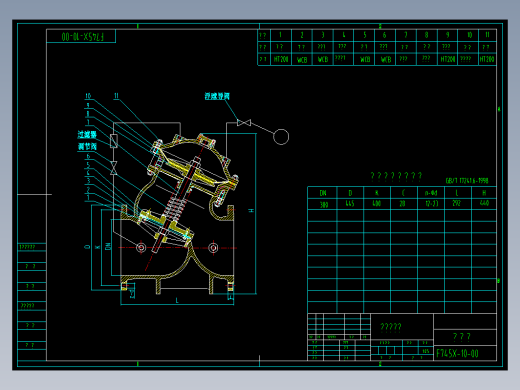Select the float ball circle

(x=281, y=137)
